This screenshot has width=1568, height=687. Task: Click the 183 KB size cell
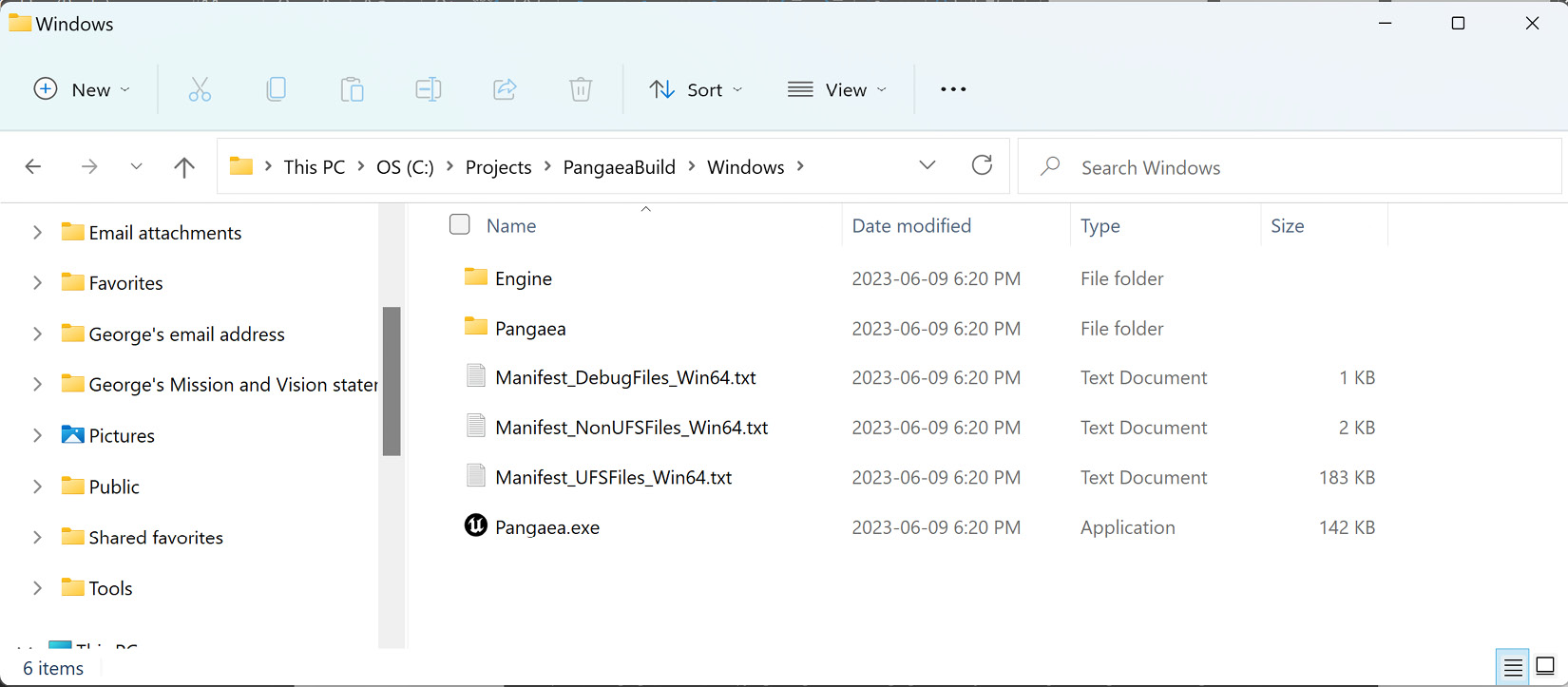pos(1347,477)
